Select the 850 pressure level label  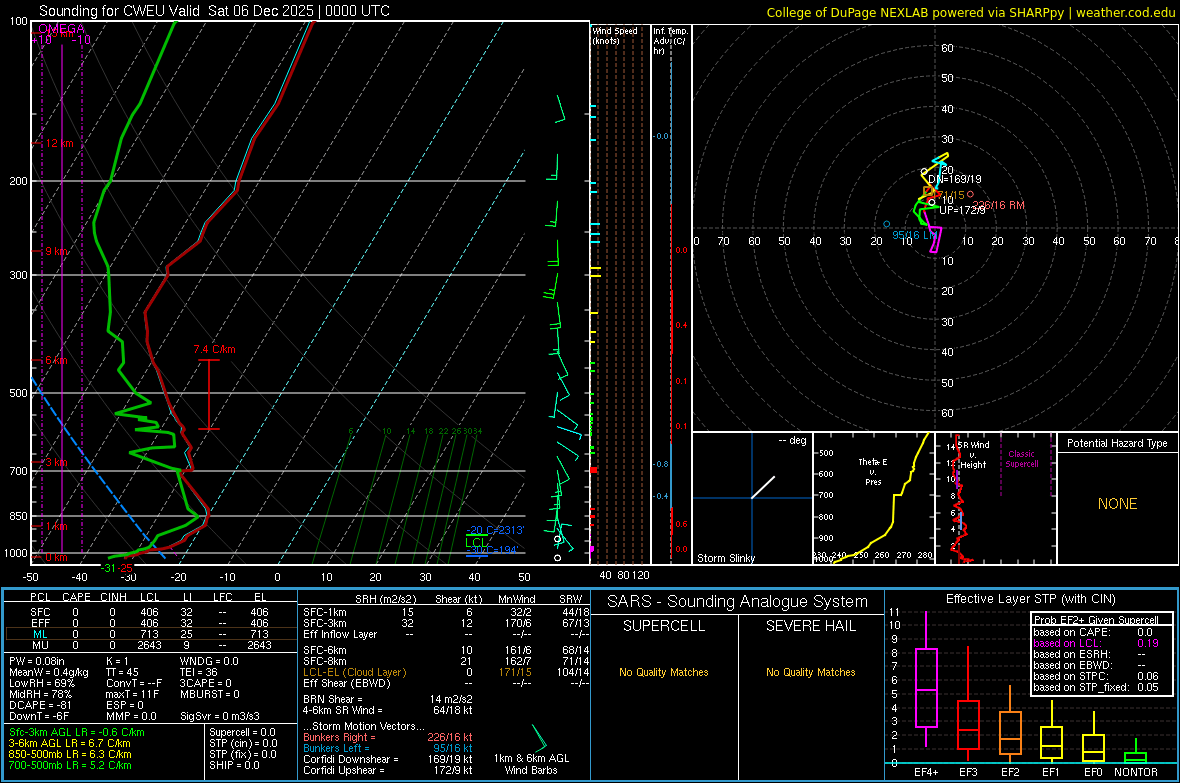[x=18, y=516]
